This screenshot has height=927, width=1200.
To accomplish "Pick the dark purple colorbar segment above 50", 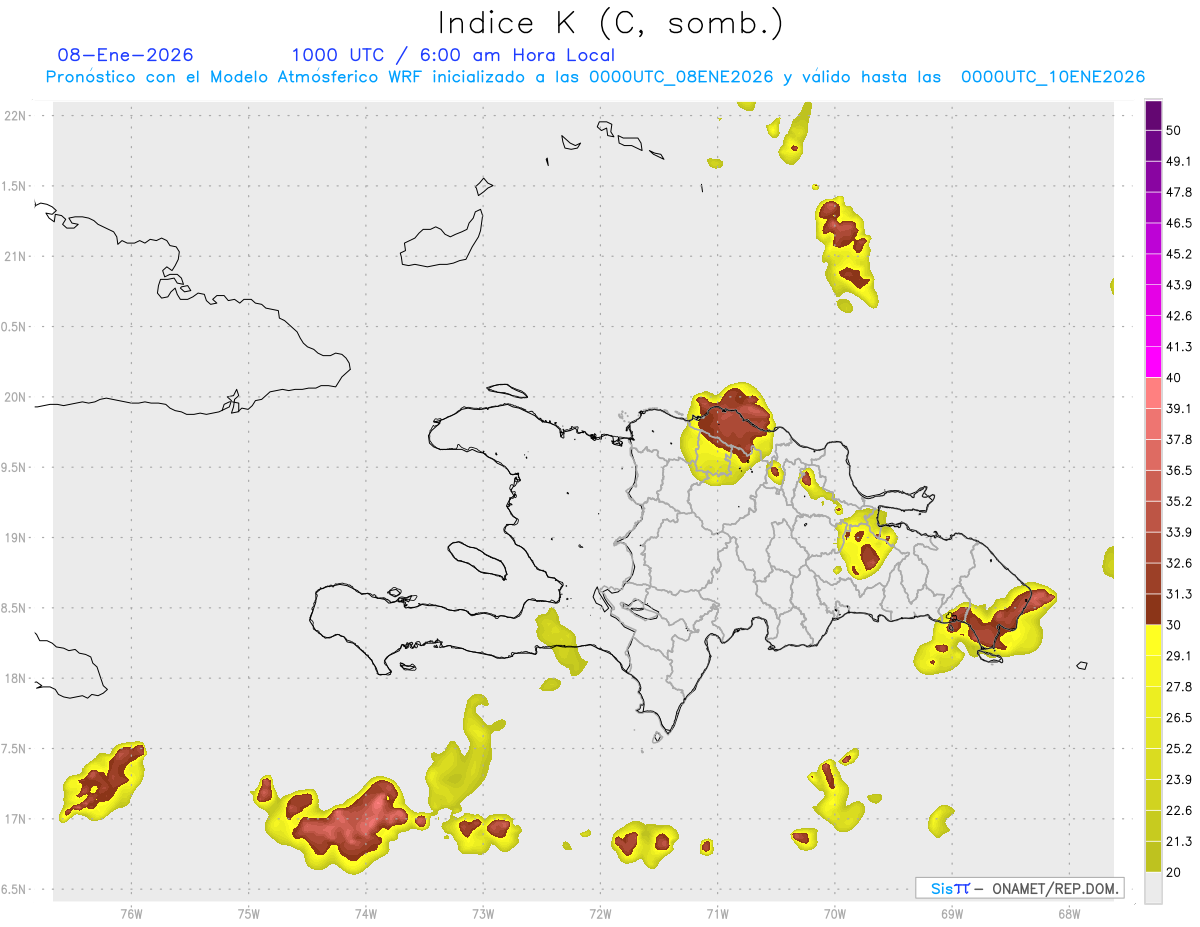I will coord(1153,116).
